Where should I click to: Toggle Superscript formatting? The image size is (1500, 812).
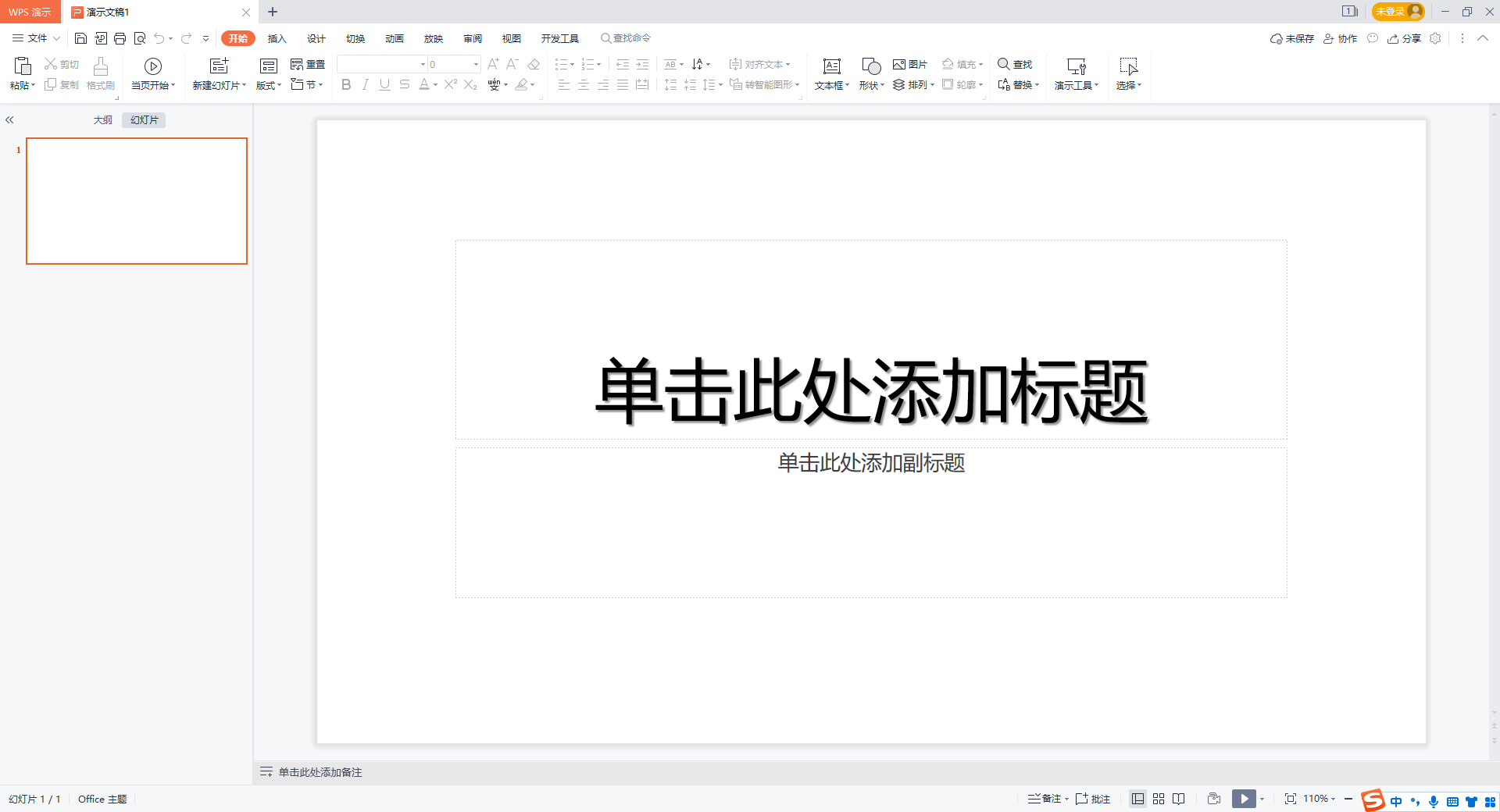click(451, 84)
